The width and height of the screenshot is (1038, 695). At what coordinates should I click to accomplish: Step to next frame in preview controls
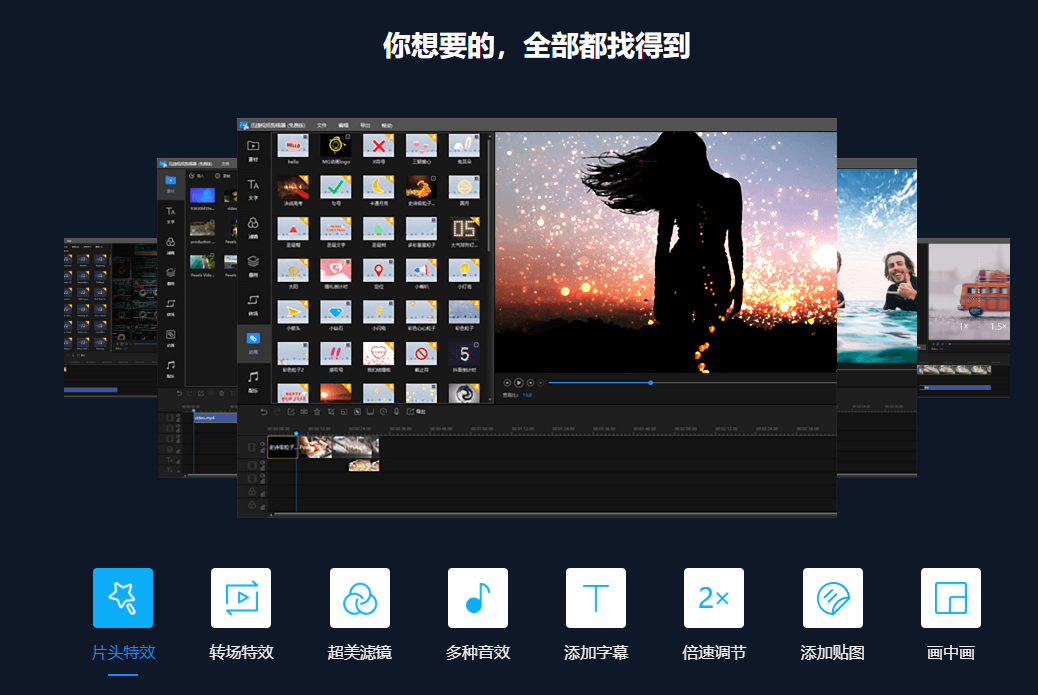coord(530,383)
